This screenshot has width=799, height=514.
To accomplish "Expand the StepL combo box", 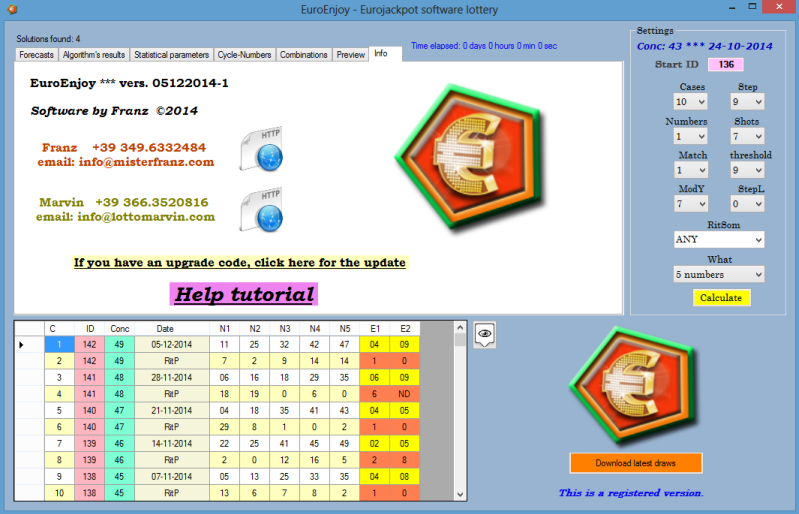I will click(747, 204).
